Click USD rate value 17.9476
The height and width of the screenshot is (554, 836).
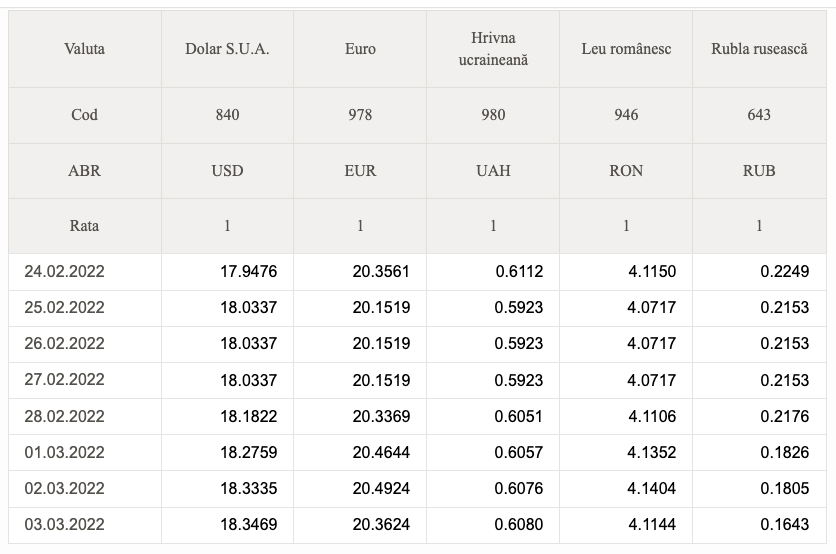point(248,271)
